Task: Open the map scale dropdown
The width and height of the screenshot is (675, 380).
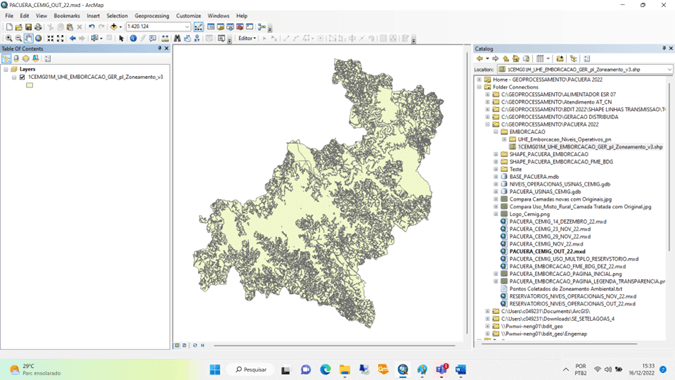Action: click(187, 27)
